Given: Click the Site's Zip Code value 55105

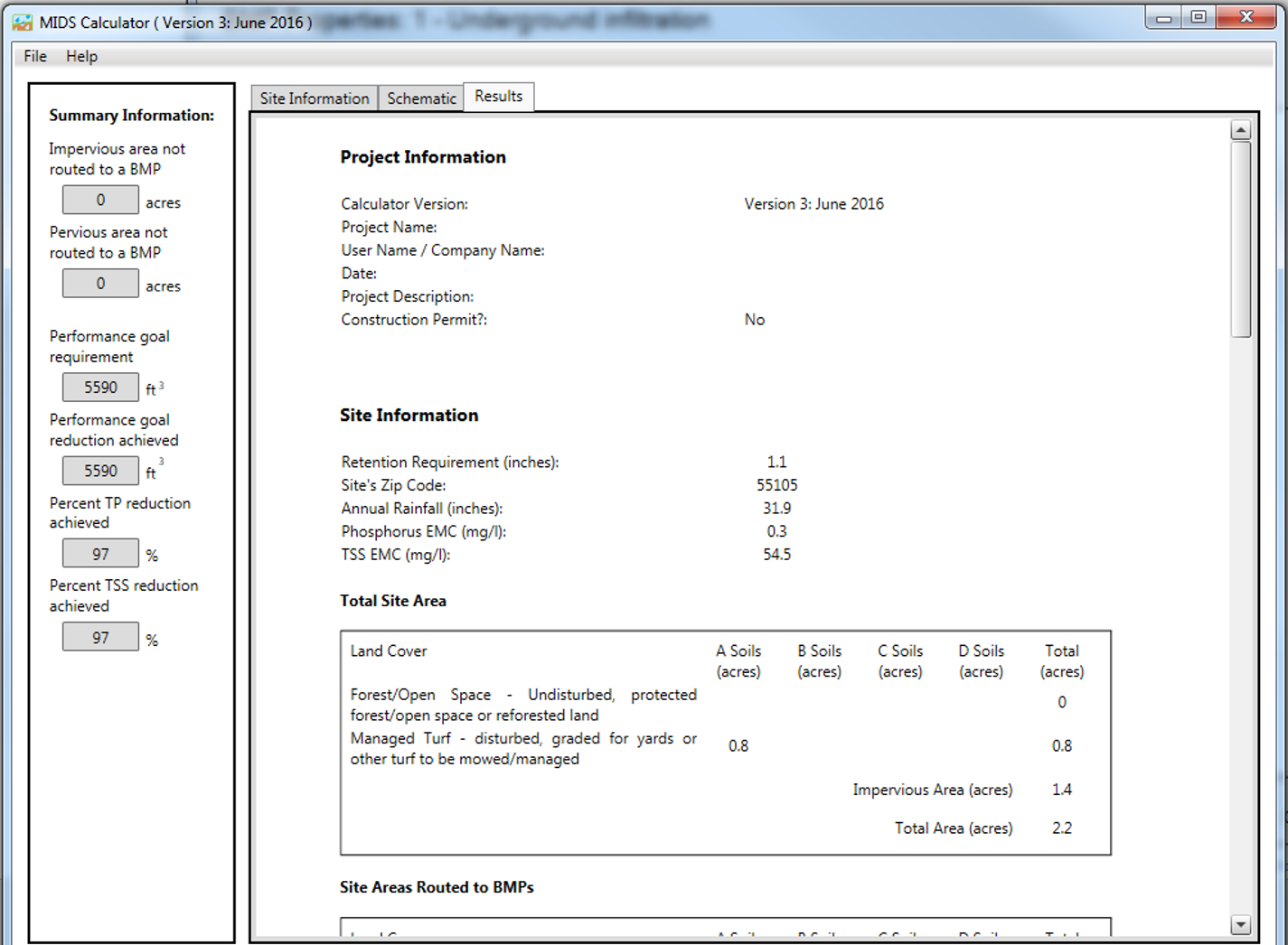Looking at the screenshot, I should [x=780, y=485].
